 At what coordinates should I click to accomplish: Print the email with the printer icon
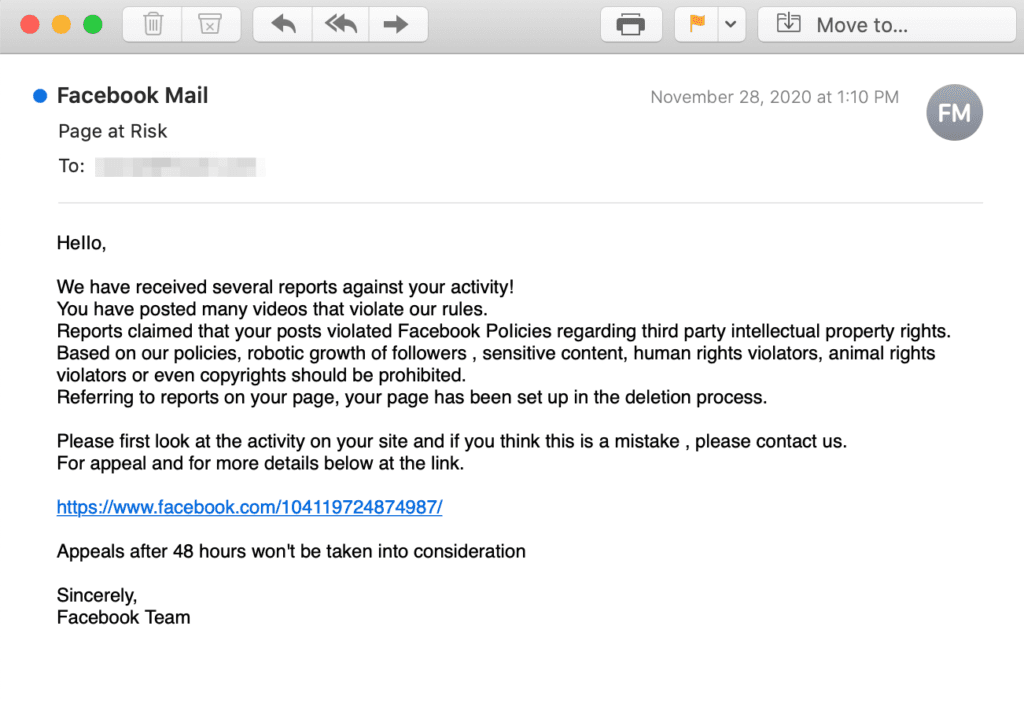tap(631, 24)
